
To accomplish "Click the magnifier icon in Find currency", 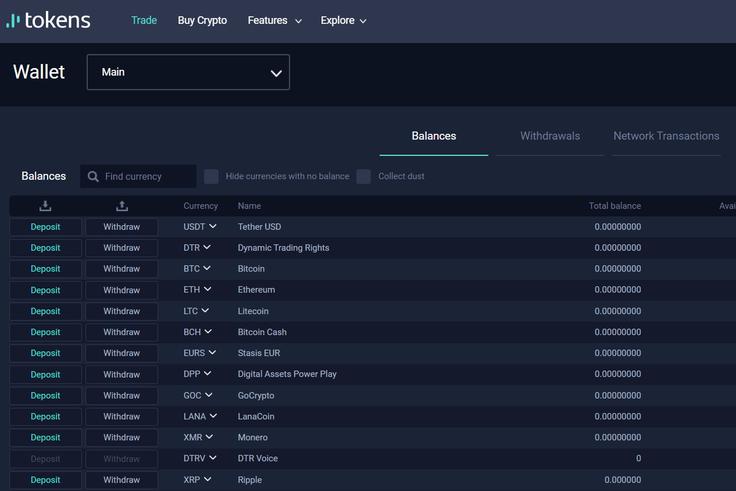I will tap(93, 176).
